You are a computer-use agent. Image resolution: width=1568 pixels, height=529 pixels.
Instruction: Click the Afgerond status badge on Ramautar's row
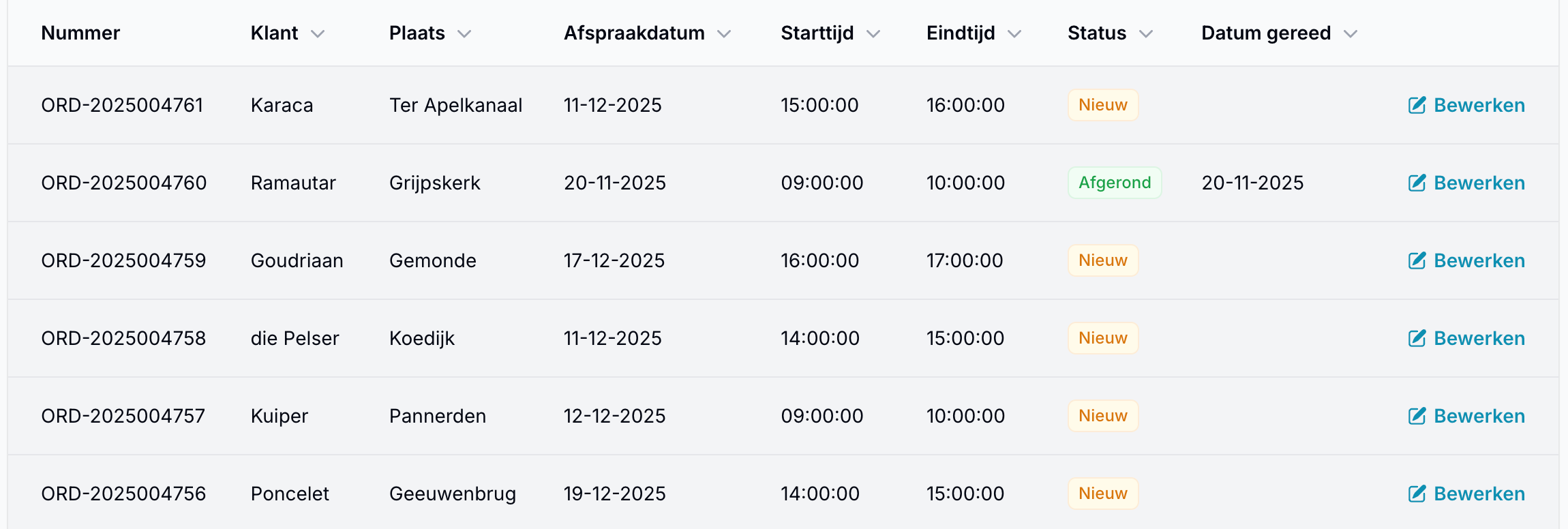click(1115, 183)
